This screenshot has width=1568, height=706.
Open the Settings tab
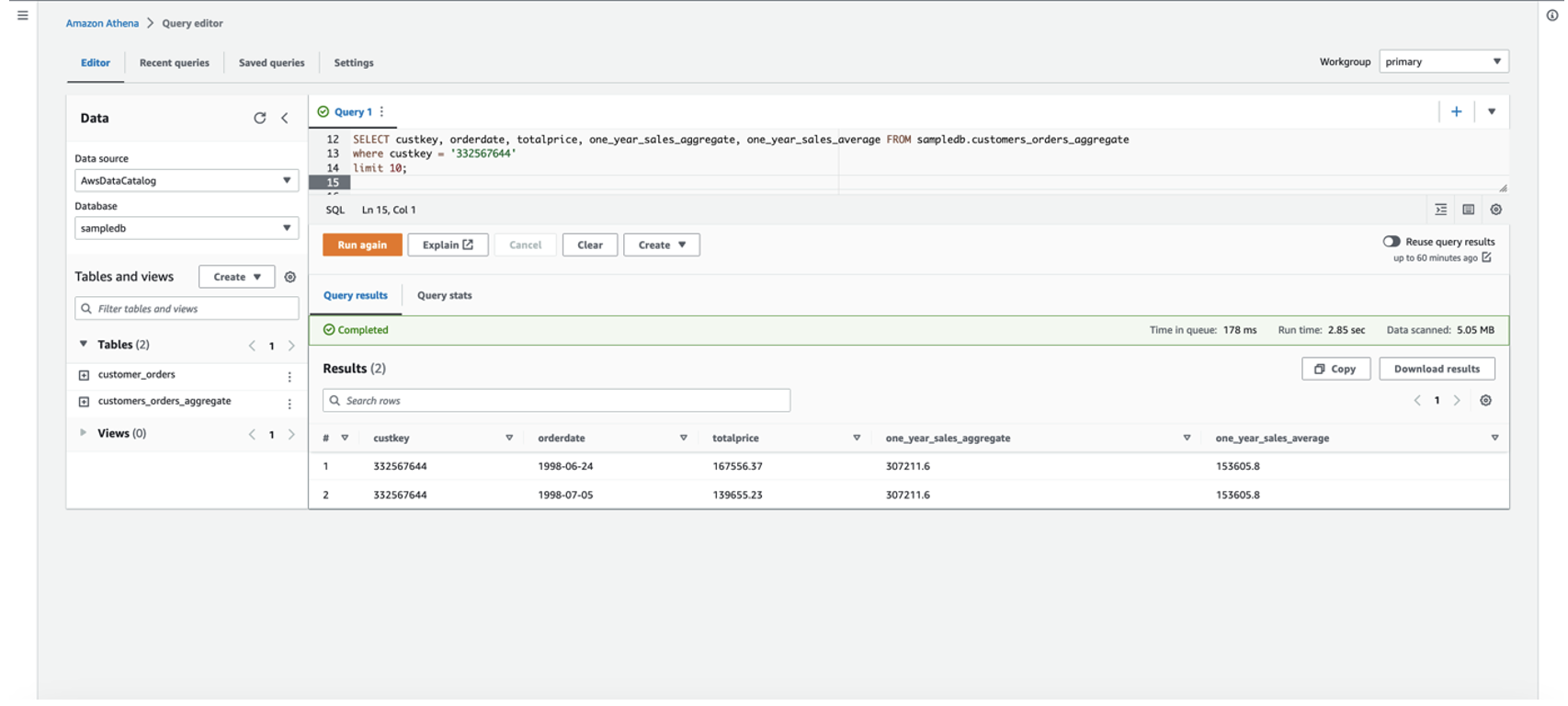(x=354, y=63)
